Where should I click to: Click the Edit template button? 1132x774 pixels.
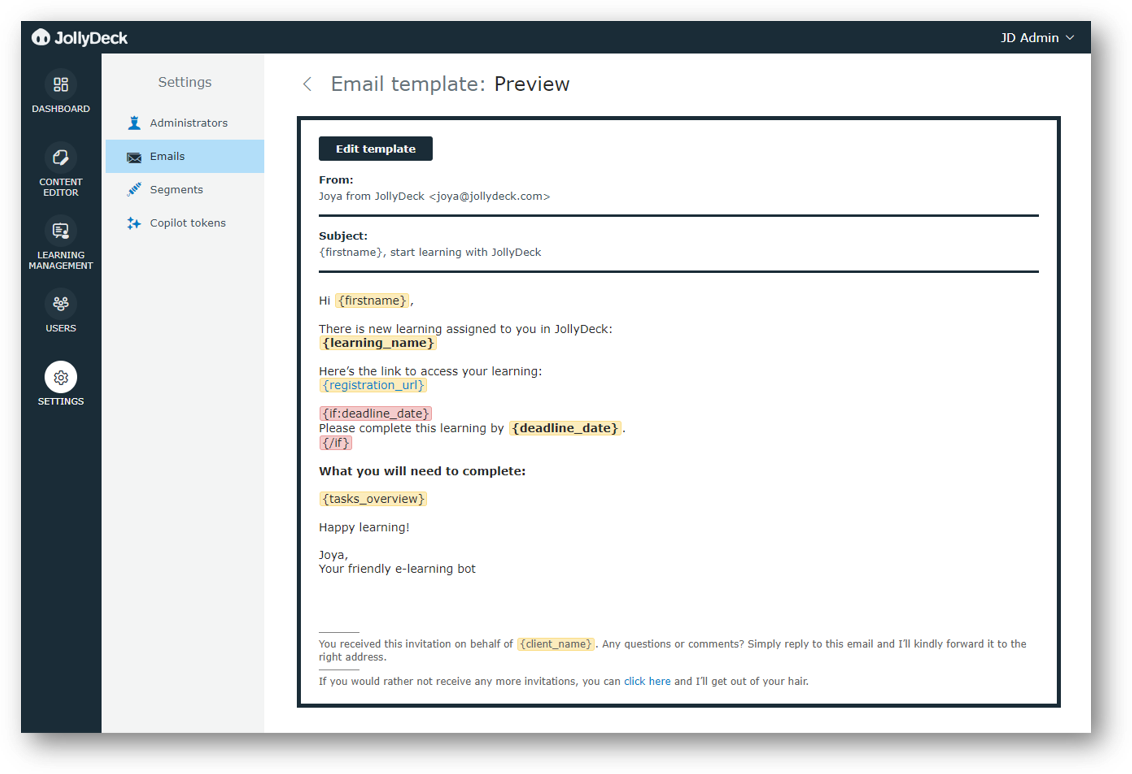coord(375,148)
